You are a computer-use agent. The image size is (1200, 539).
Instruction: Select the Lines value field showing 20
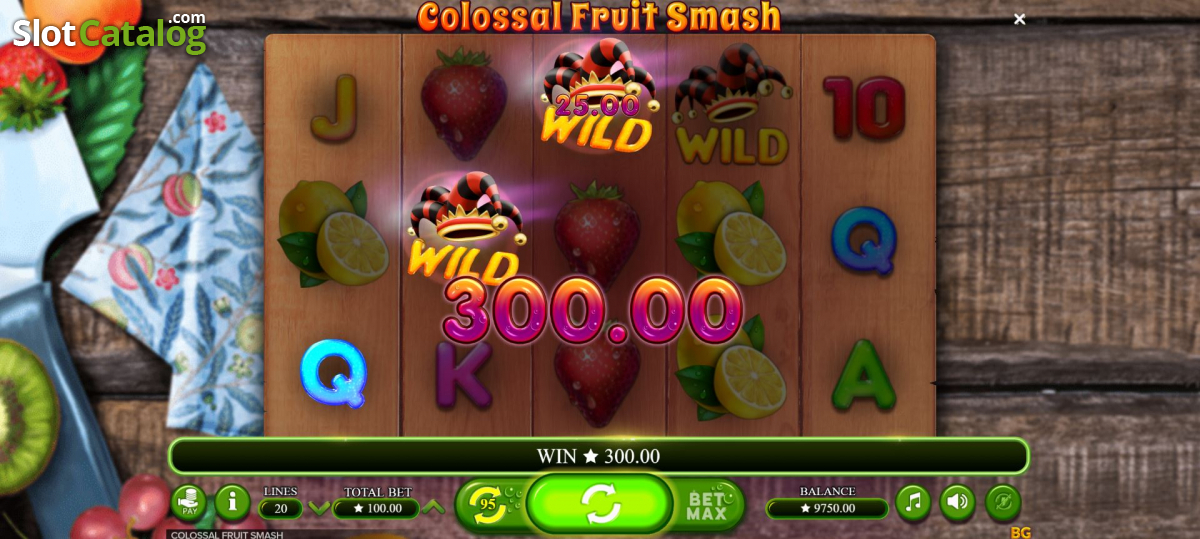pyautogui.click(x=281, y=508)
